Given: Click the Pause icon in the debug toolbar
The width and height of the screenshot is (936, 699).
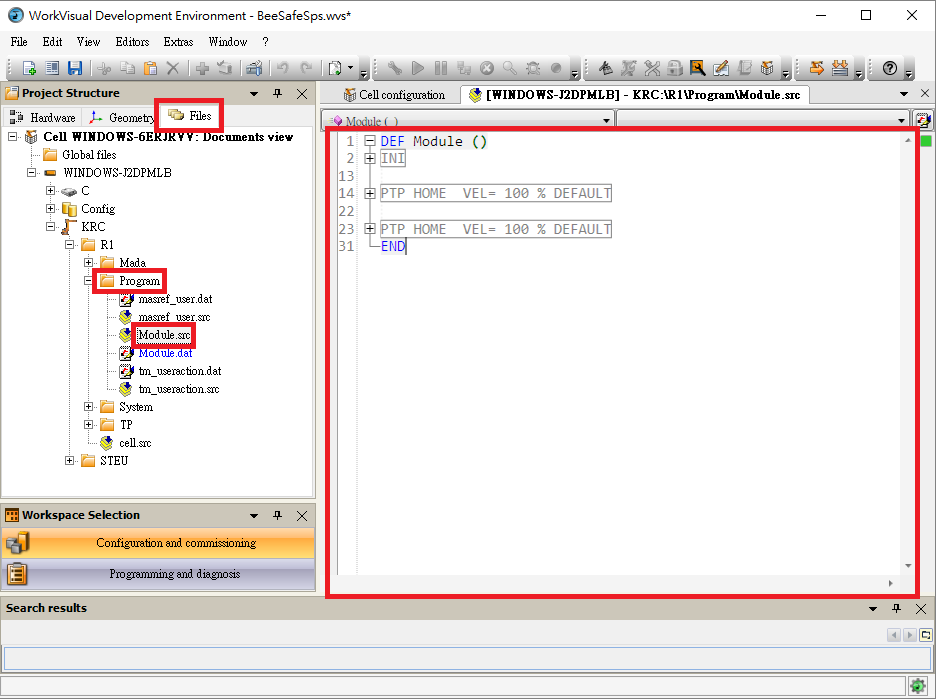Looking at the screenshot, I should click(441, 68).
